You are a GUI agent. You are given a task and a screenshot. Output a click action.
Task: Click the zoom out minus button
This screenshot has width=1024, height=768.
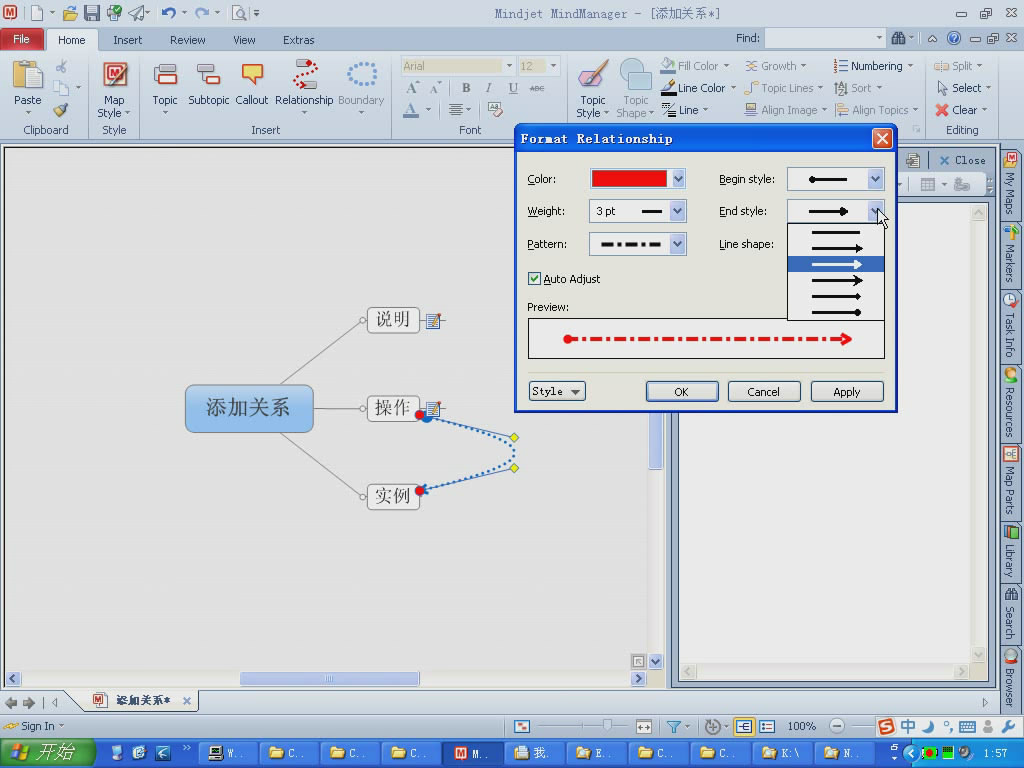point(837,726)
